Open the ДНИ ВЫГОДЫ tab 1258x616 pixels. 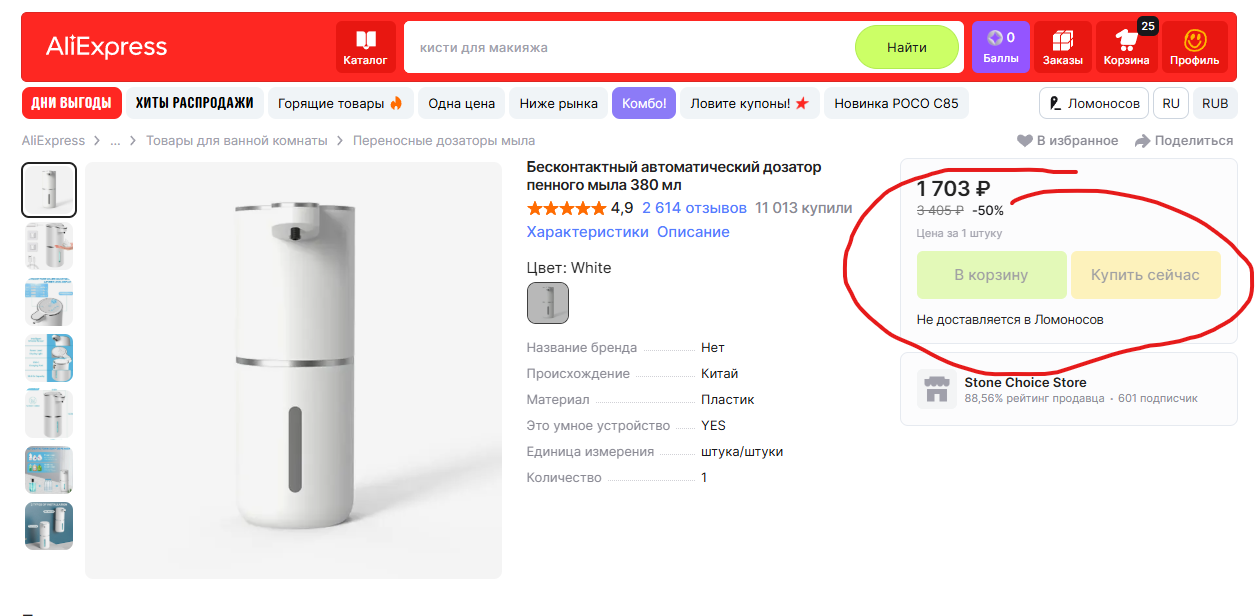pyautogui.click(x=72, y=103)
